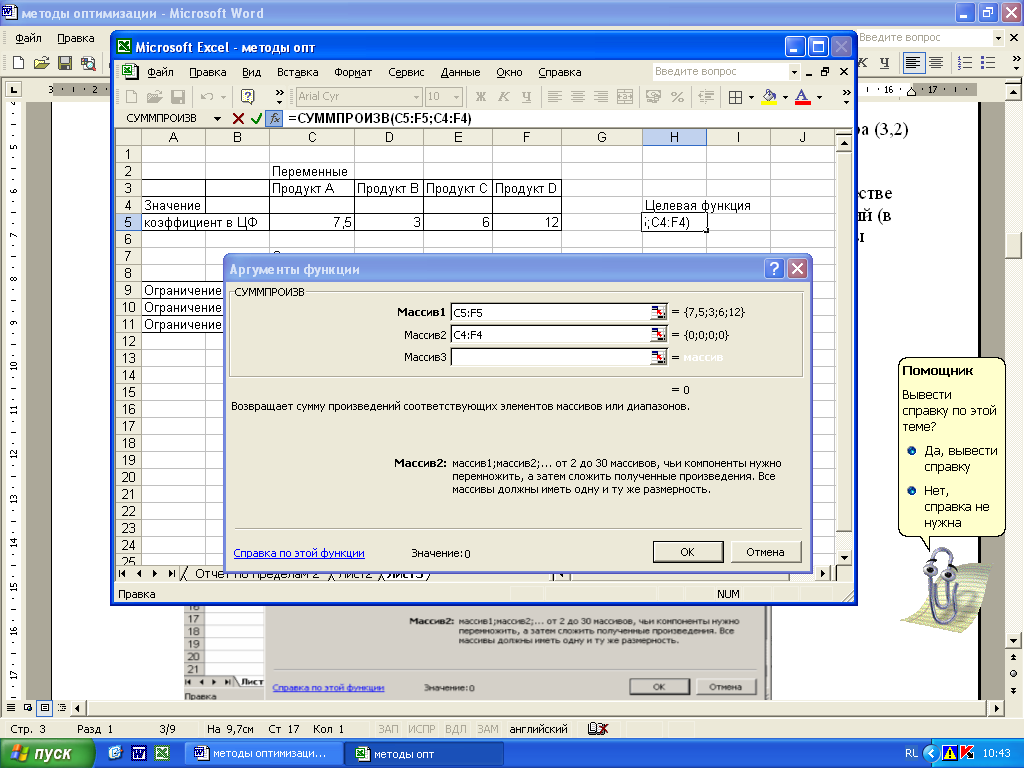Switch to методы опт Excel taskbar button
This screenshot has width=1024, height=768.
pyautogui.click(x=424, y=754)
